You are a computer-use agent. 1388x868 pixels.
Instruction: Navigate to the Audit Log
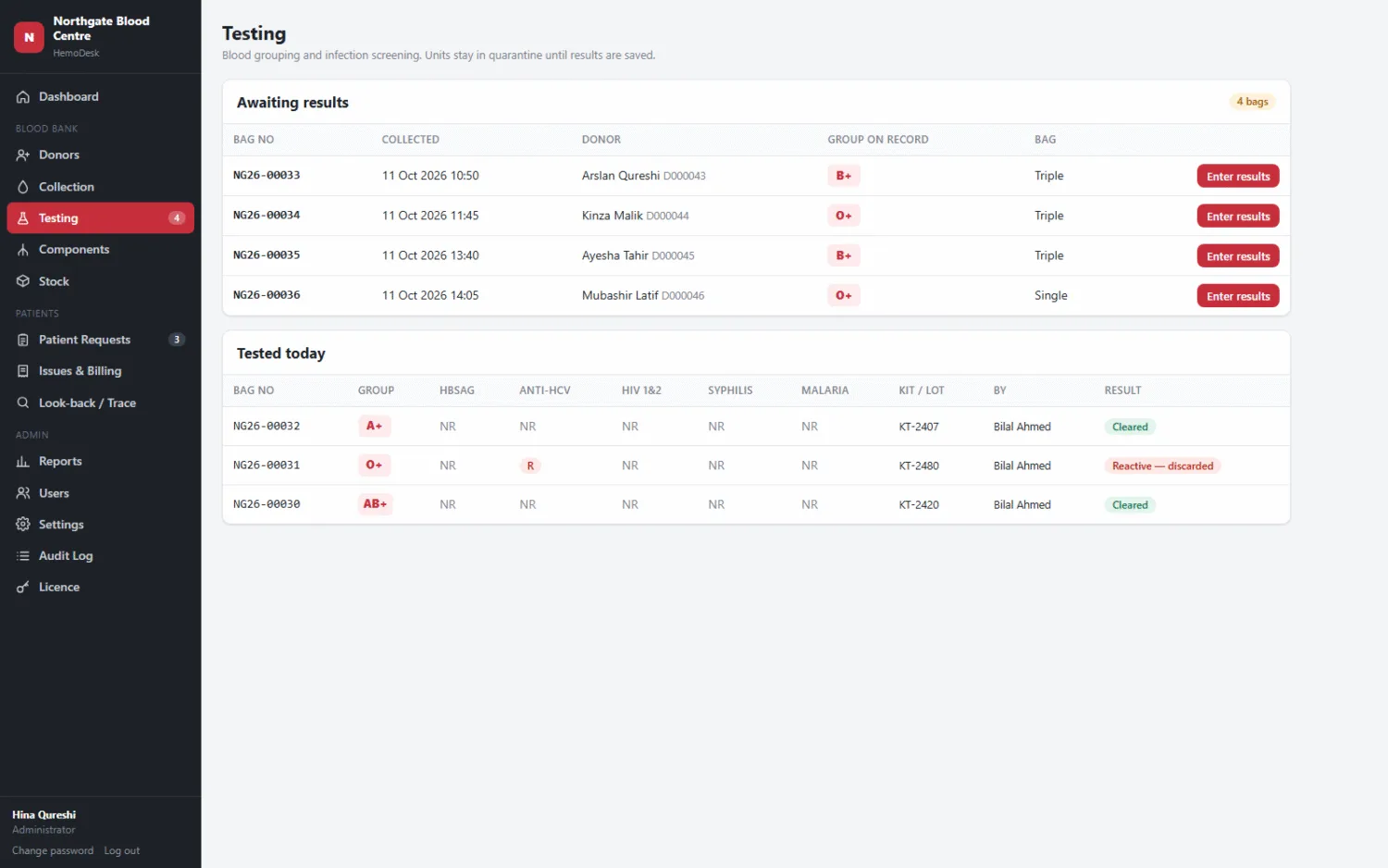[x=100, y=556]
